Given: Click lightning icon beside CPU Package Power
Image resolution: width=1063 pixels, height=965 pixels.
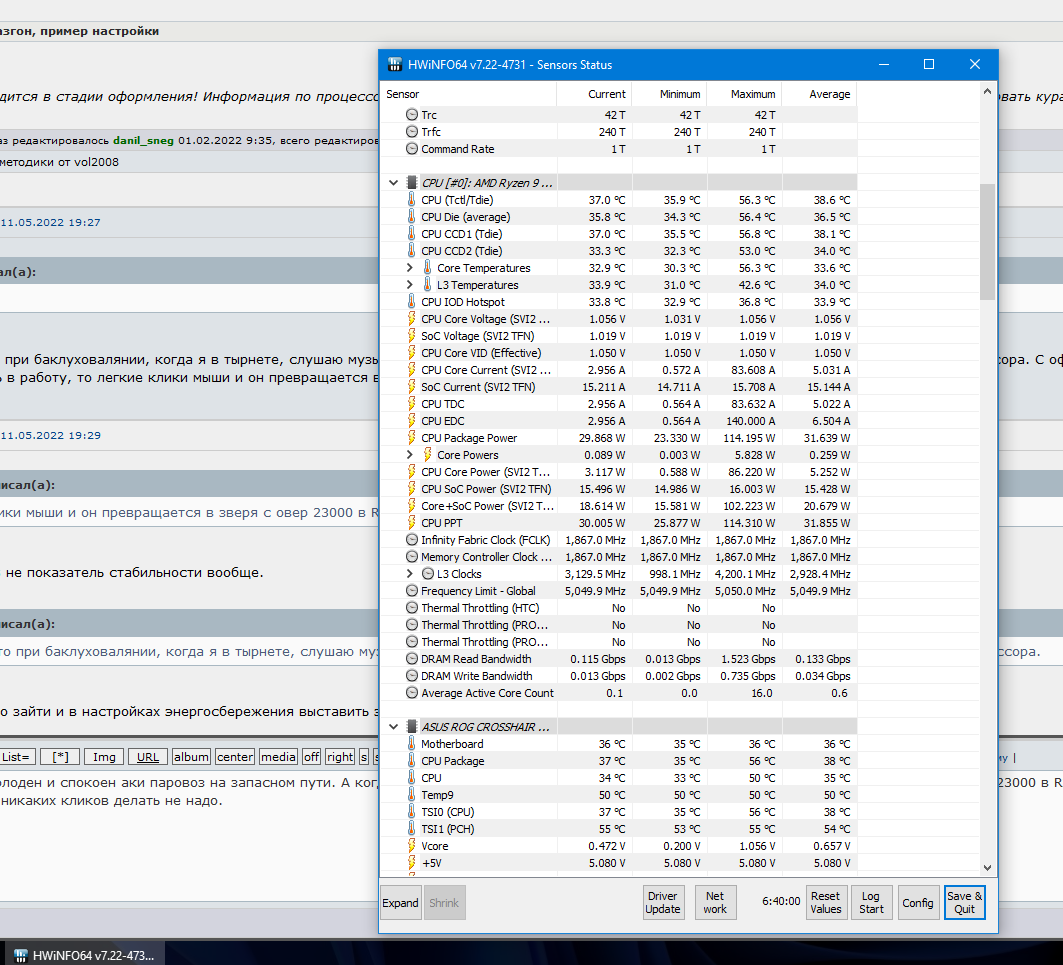Looking at the screenshot, I should click(x=412, y=437).
